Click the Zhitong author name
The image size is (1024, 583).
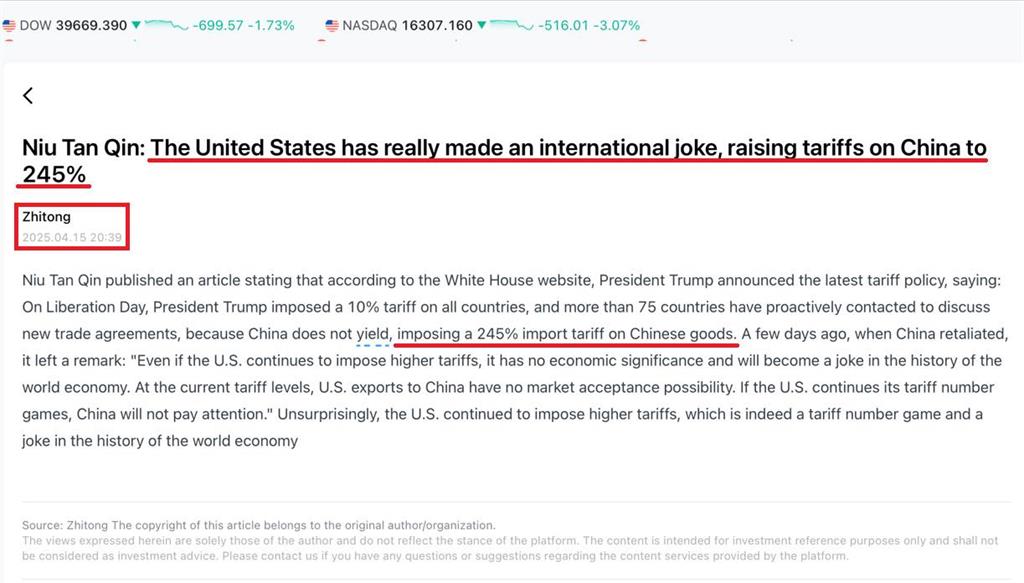(x=46, y=217)
